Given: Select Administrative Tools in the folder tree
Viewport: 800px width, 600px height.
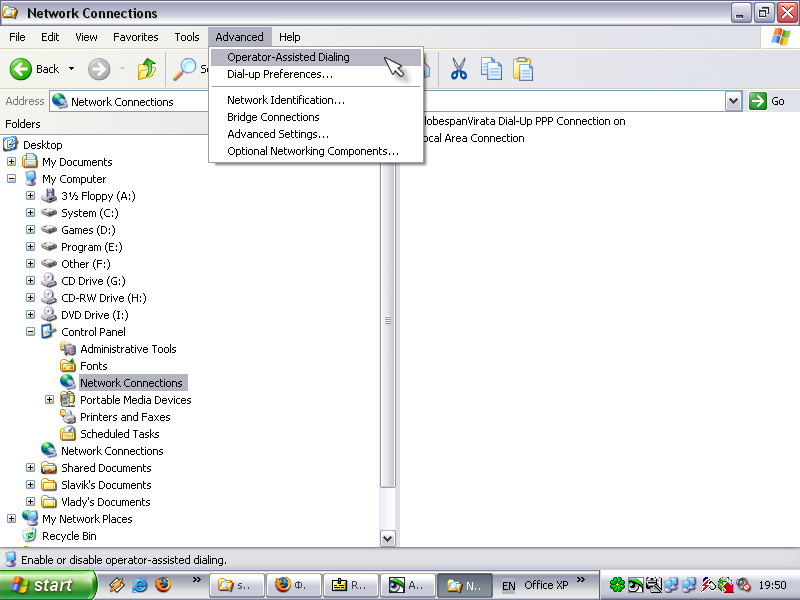Looking at the screenshot, I should tap(128, 349).
